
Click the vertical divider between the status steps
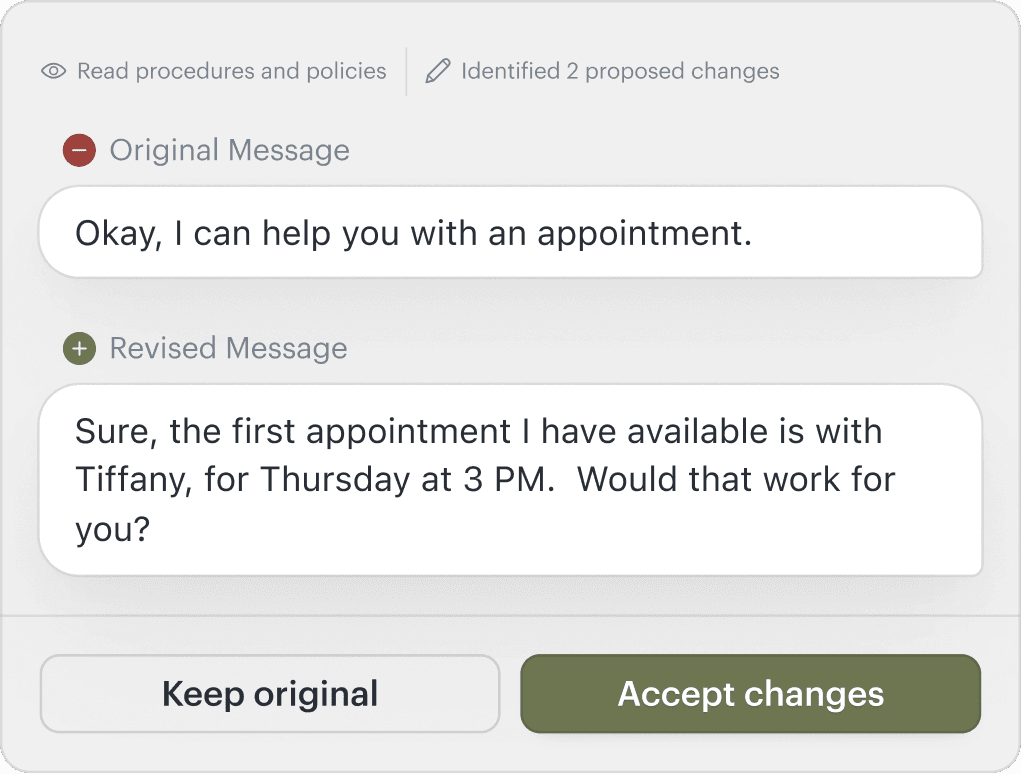(x=406, y=72)
